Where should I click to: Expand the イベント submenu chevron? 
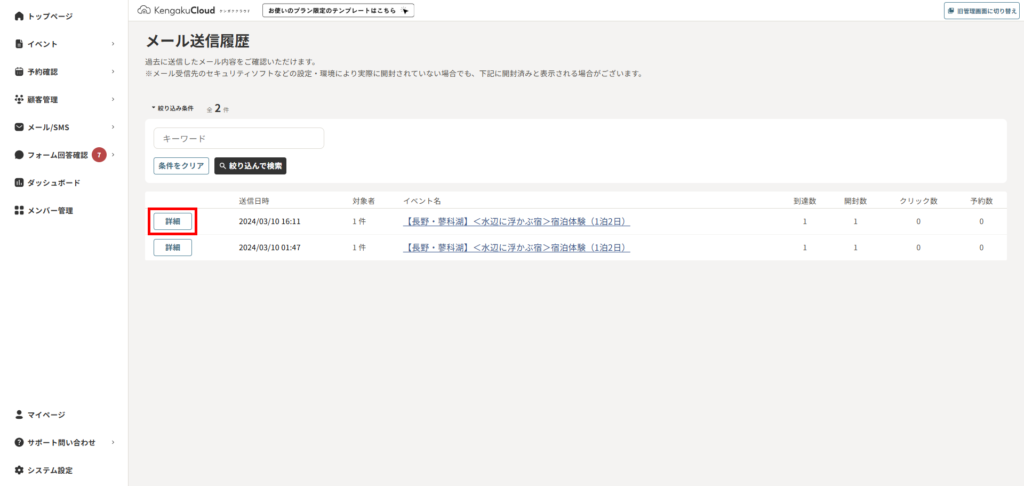coord(113,44)
